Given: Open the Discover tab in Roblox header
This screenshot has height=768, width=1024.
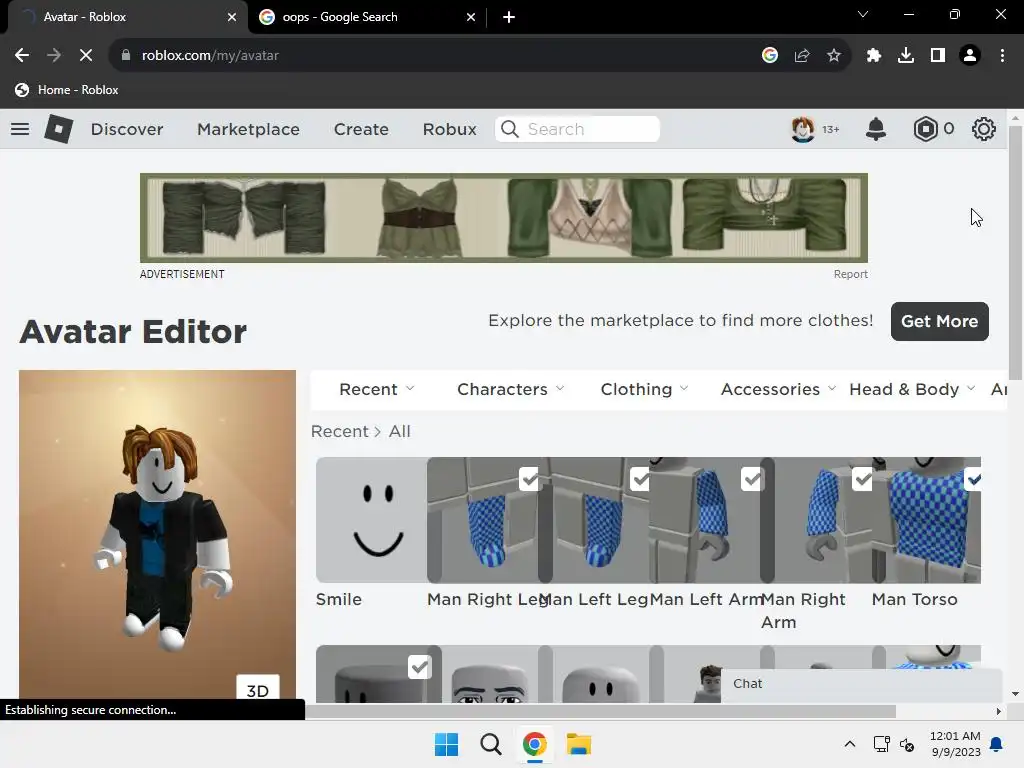Looking at the screenshot, I should tap(127, 129).
